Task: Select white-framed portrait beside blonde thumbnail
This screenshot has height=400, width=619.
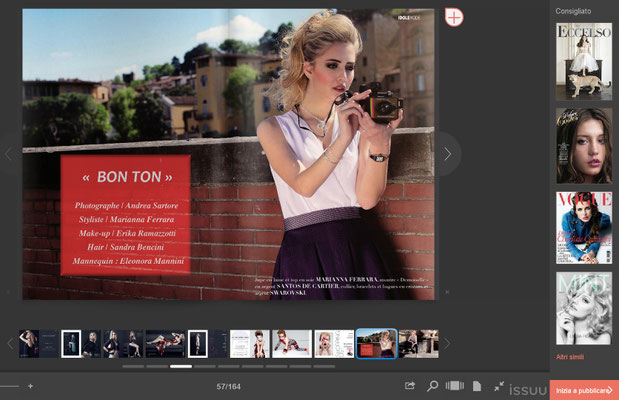Action: 81,344
